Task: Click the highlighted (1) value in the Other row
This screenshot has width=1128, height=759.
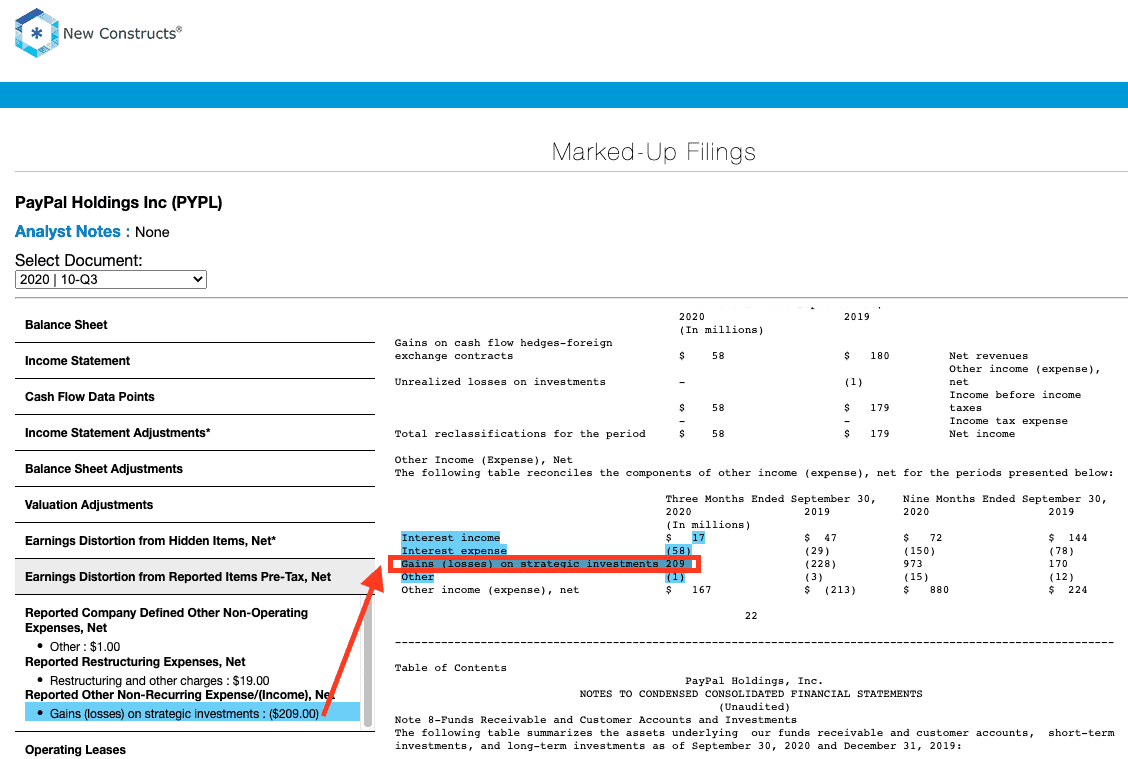Action: click(675, 576)
